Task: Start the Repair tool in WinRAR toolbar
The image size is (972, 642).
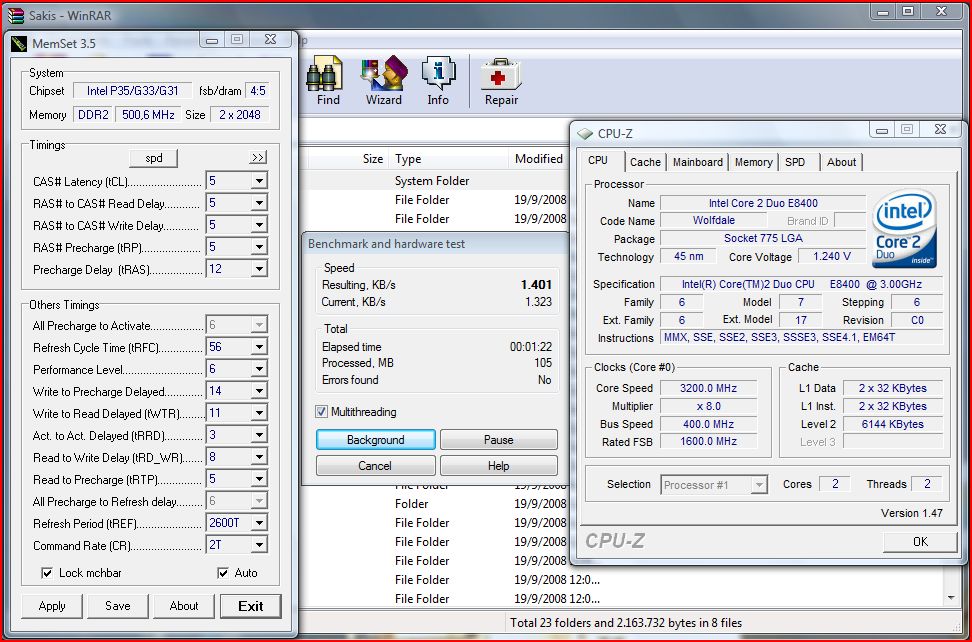Action: coord(501,81)
